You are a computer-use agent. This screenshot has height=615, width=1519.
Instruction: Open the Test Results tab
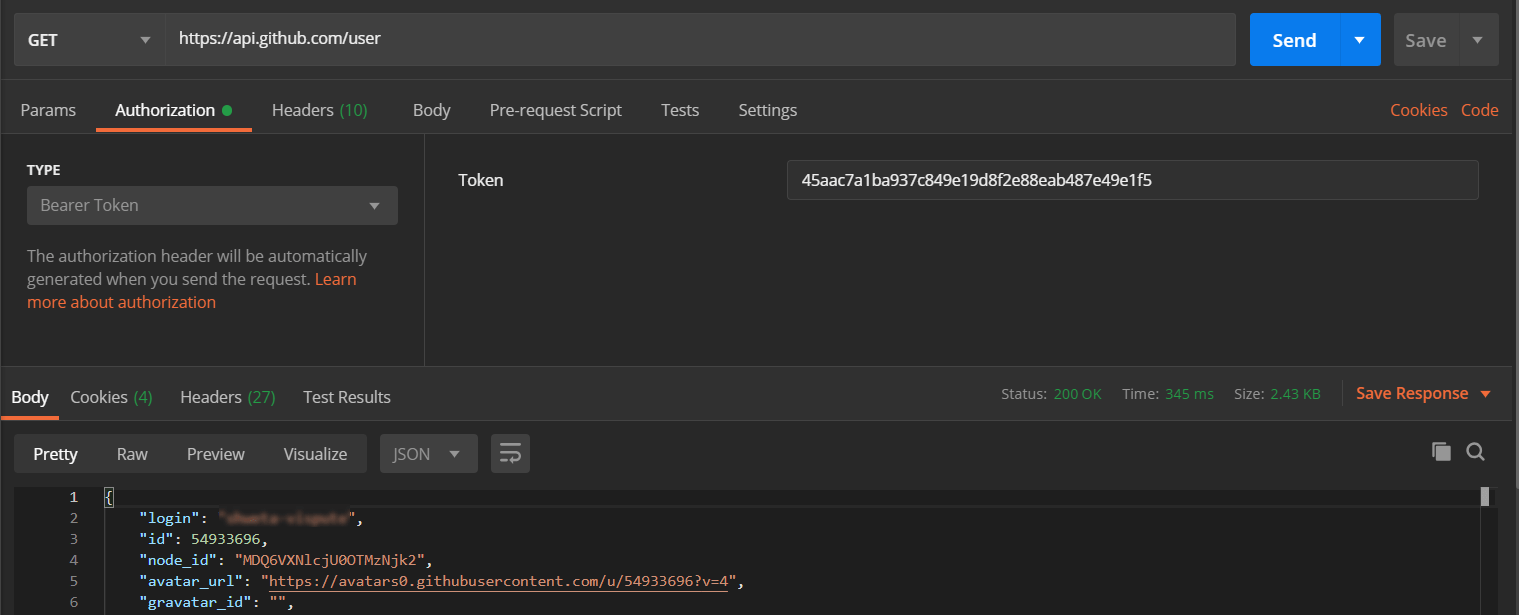[x=347, y=397]
